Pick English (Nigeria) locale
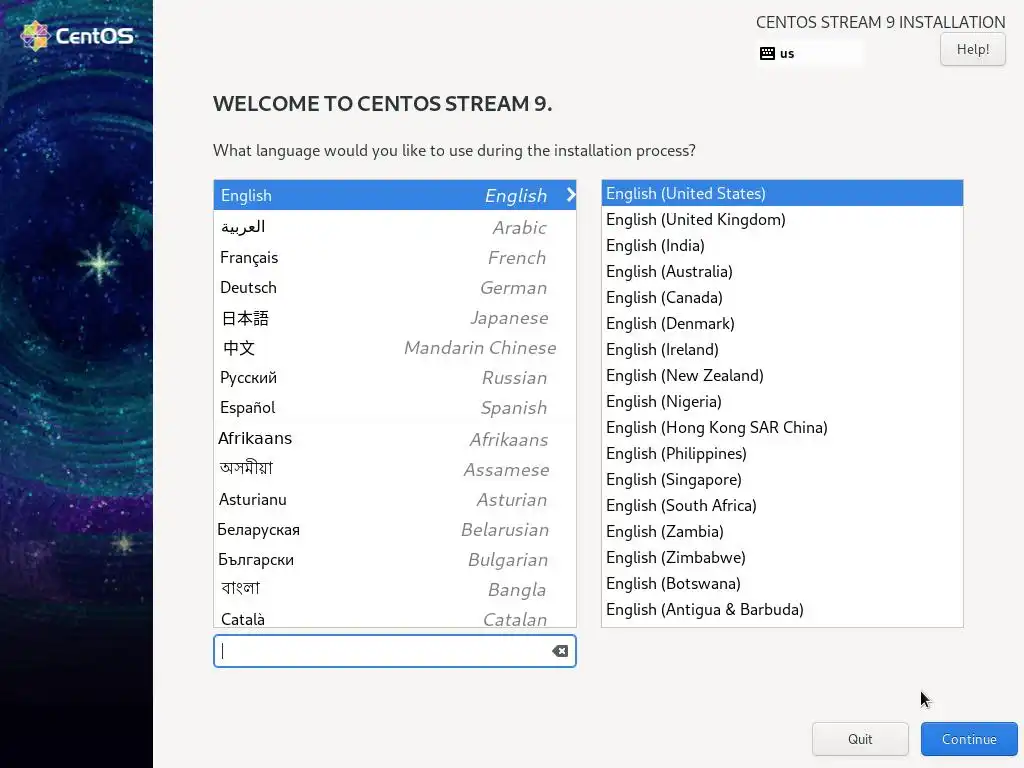The width and height of the screenshot is (1024, 768). pos(782,402)
